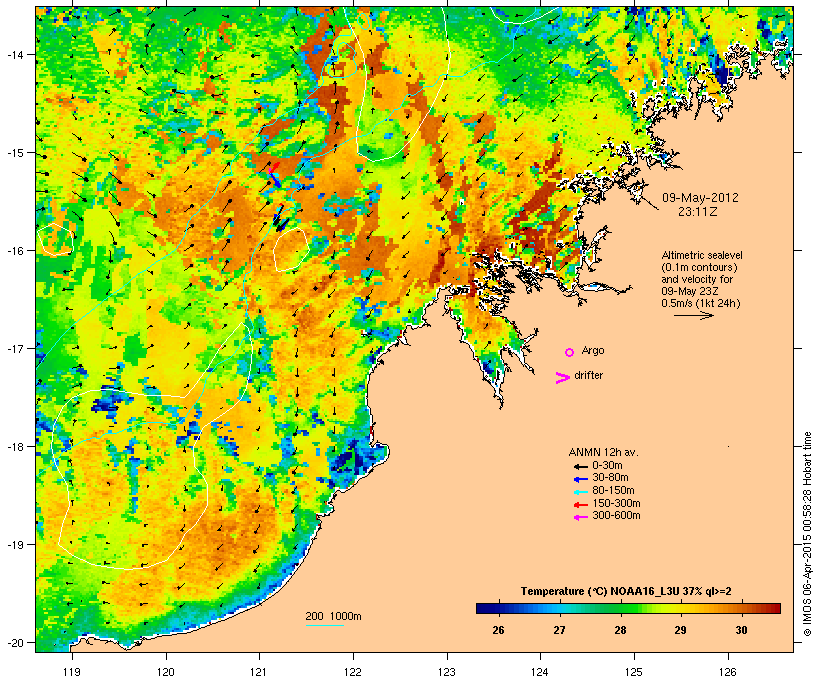Click the longitude axis label 123
Viewport: 820px width, 680px height.
point(447,672)
